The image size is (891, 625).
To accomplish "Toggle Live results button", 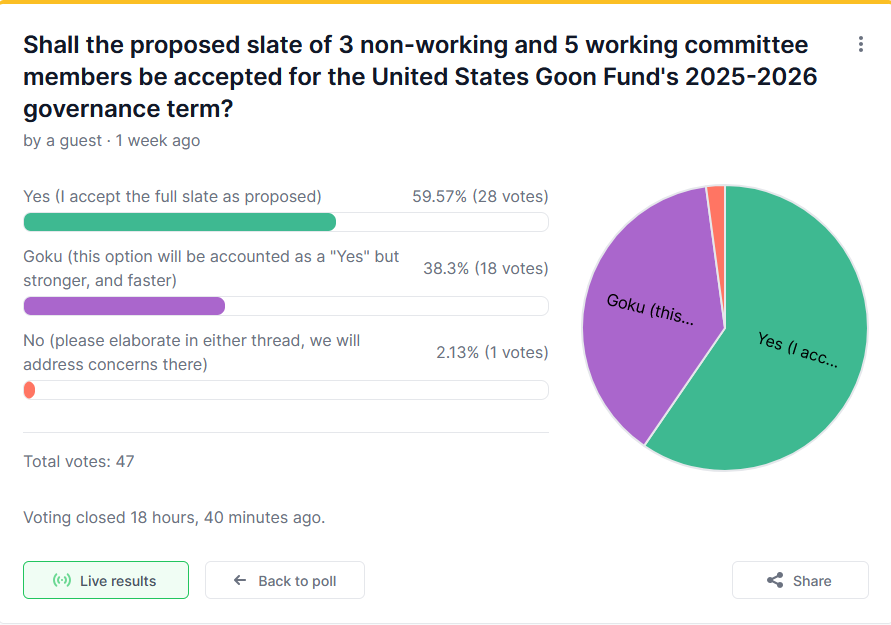I will point(106,580).
